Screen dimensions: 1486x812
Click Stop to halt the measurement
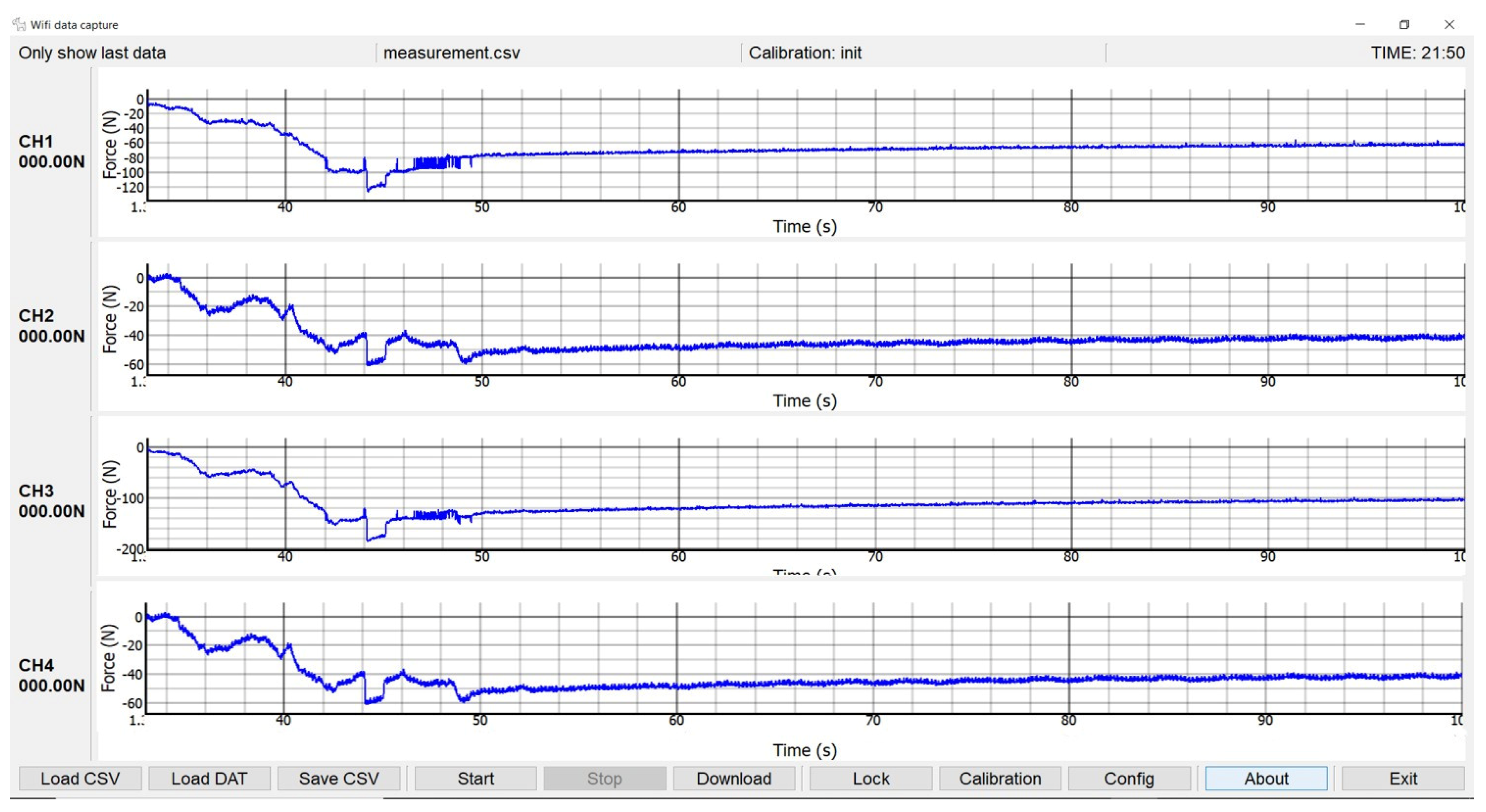pos(604,778)
